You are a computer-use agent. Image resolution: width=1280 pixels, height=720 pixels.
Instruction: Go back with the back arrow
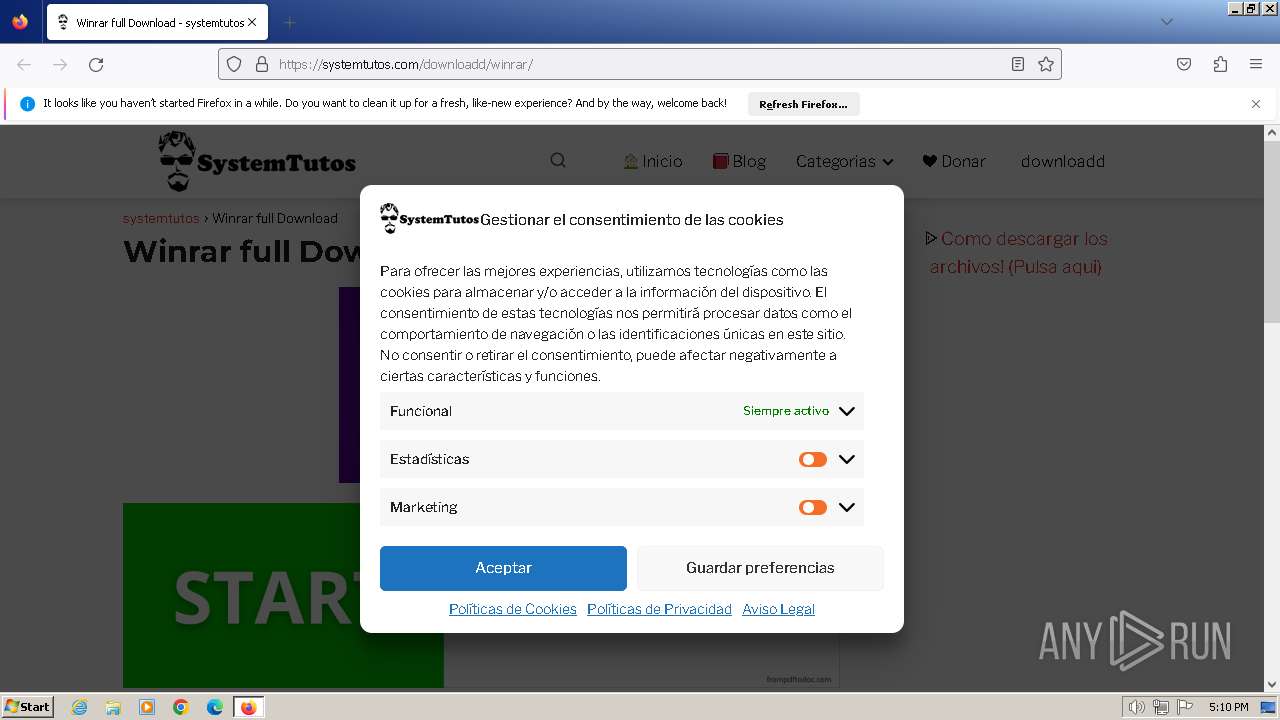tap(24, 64)
